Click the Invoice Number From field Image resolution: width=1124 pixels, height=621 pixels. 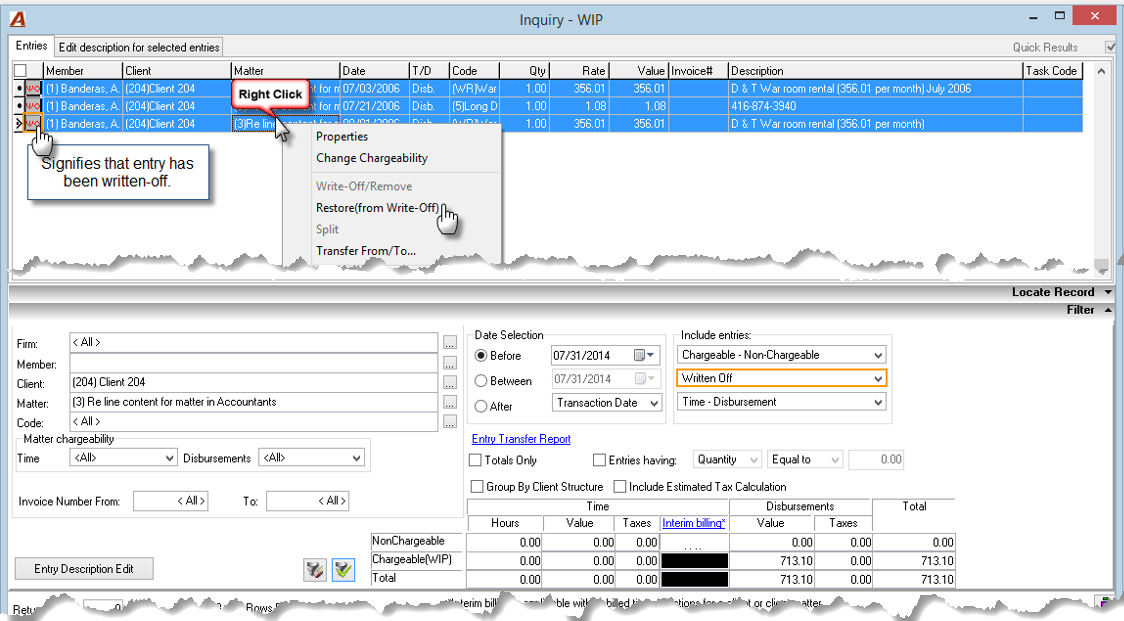point(171,501)
